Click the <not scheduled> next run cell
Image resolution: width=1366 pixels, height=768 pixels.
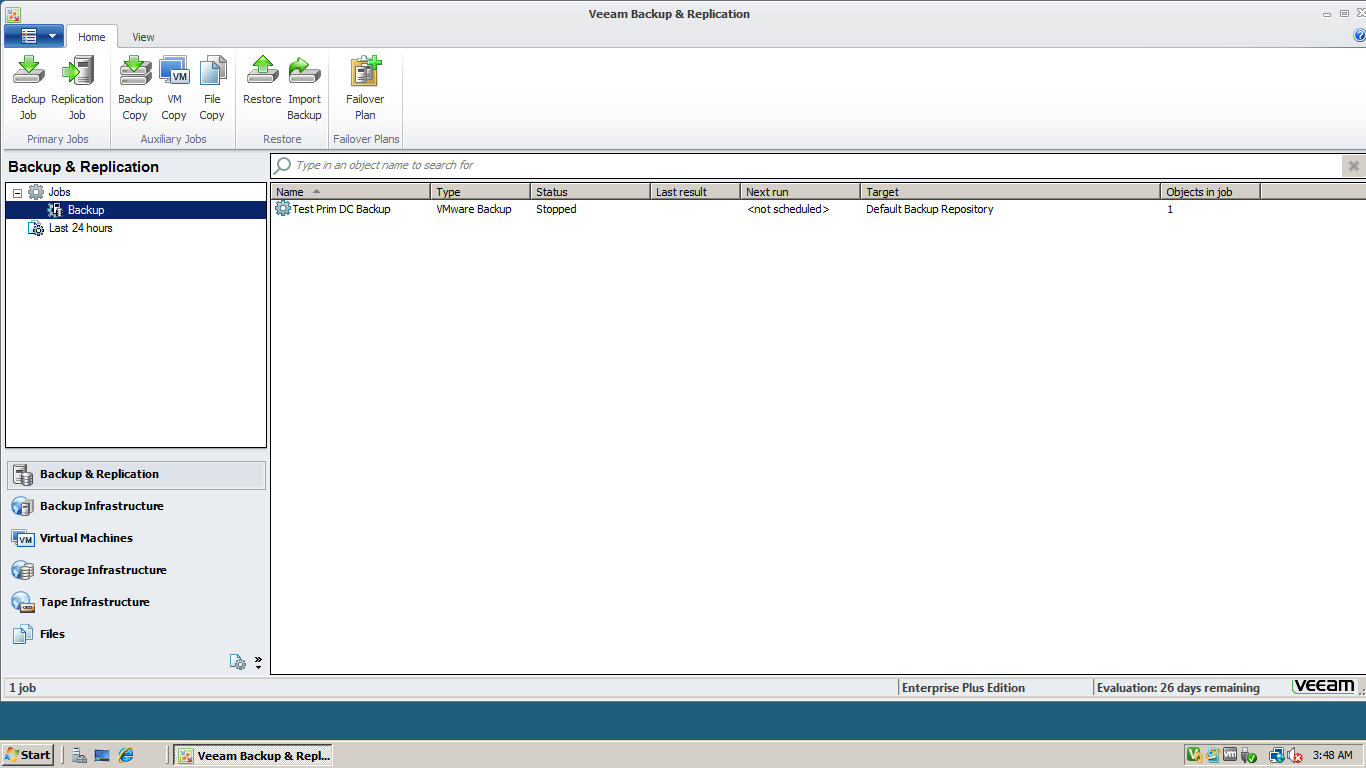click(788, 209)
